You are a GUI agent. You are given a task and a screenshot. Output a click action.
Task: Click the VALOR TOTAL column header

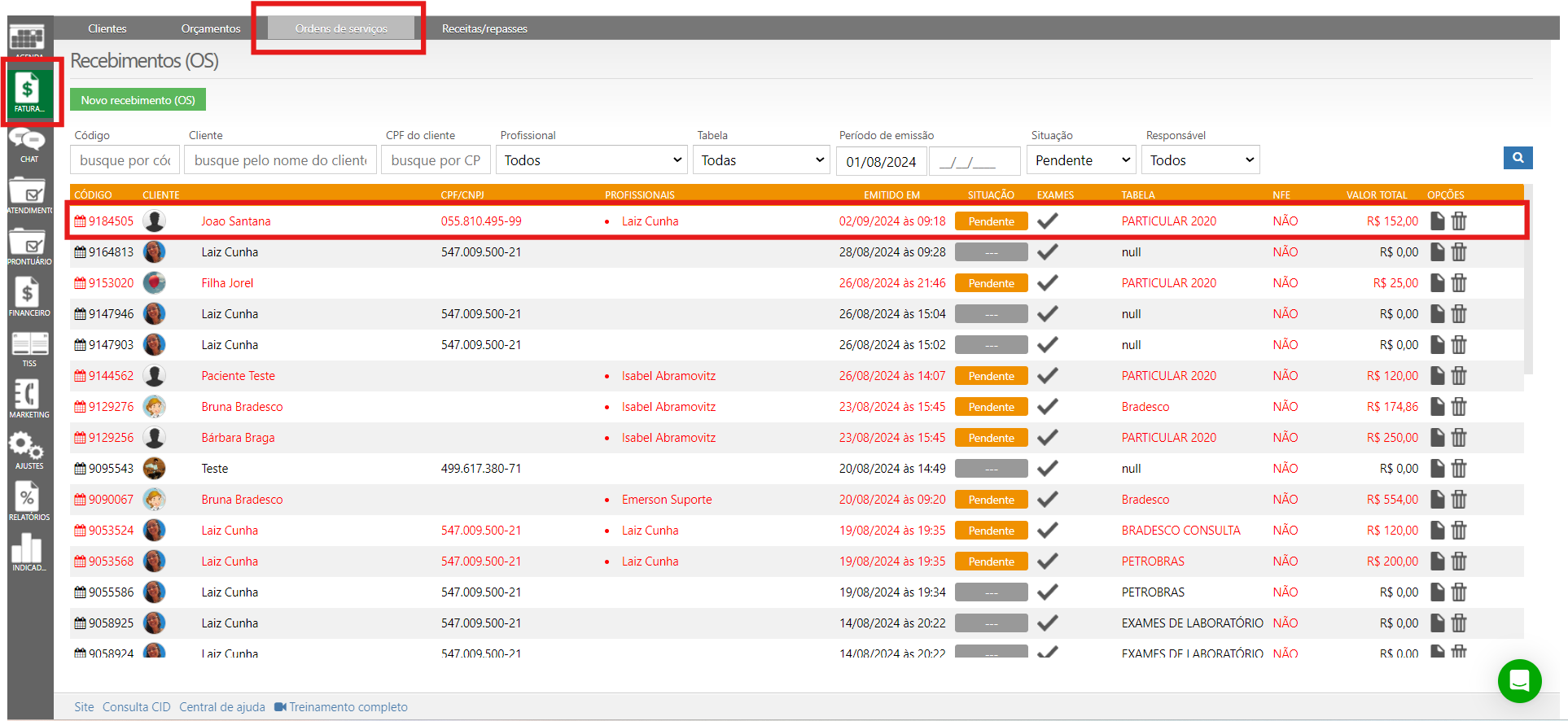point(1377,195)
